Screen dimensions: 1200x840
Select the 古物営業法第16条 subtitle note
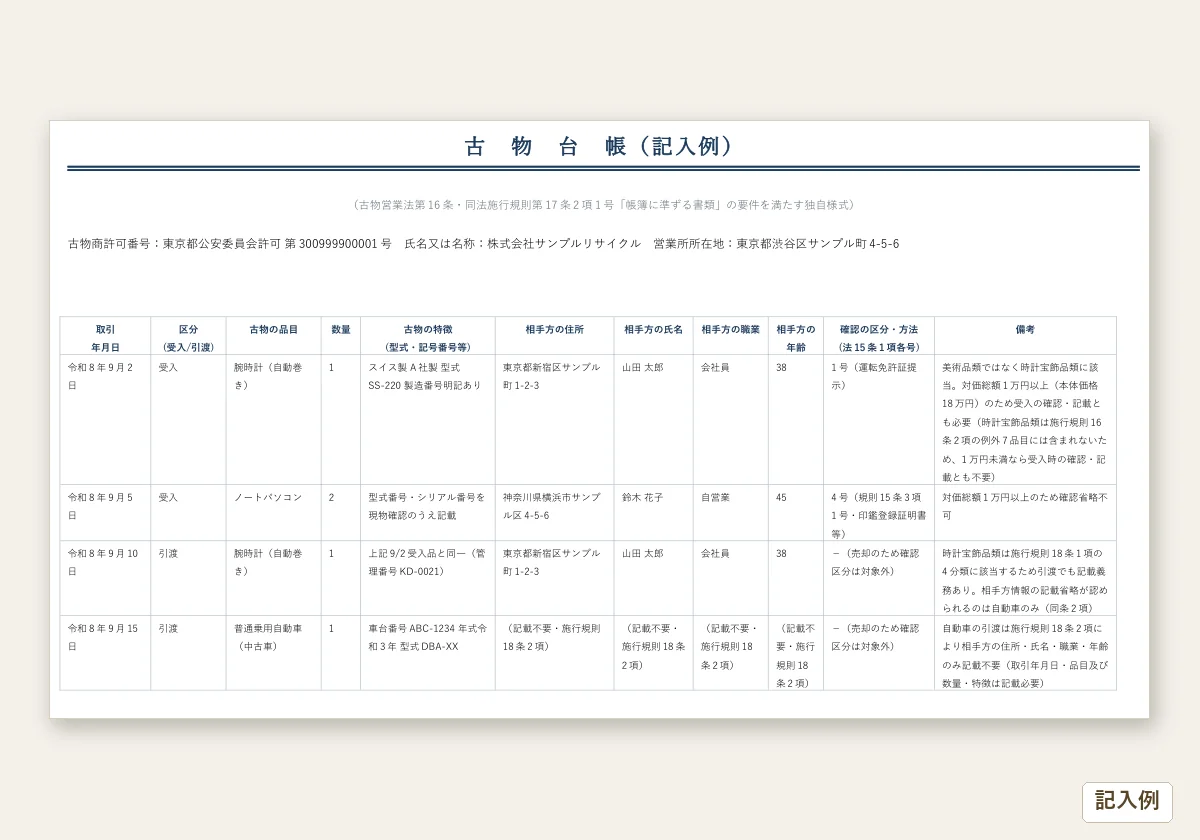point(603,204)
